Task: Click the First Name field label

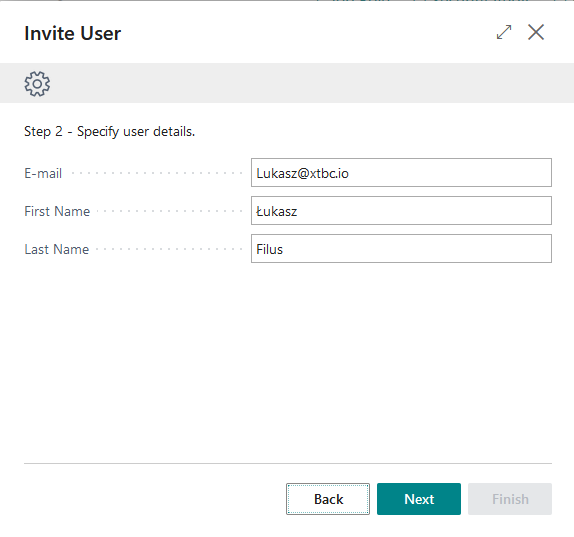Action: (x=57, y=211)
